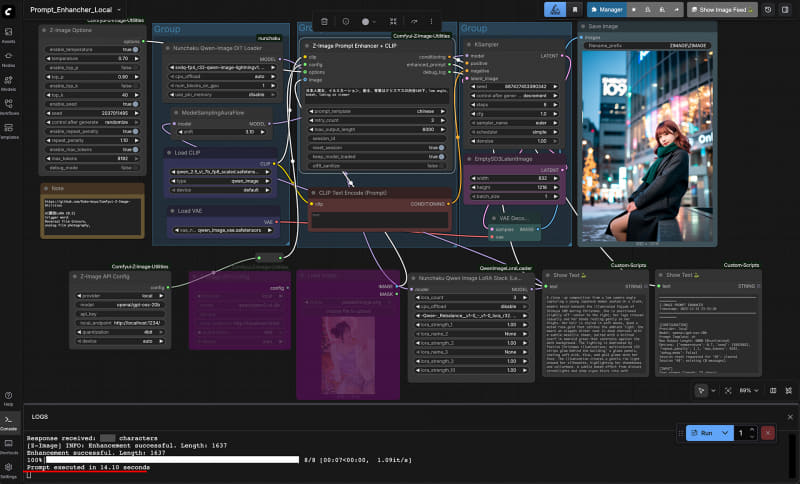
Task: Toggle the minimap icon on the canvas toolbar
Action: pos(773,390)
